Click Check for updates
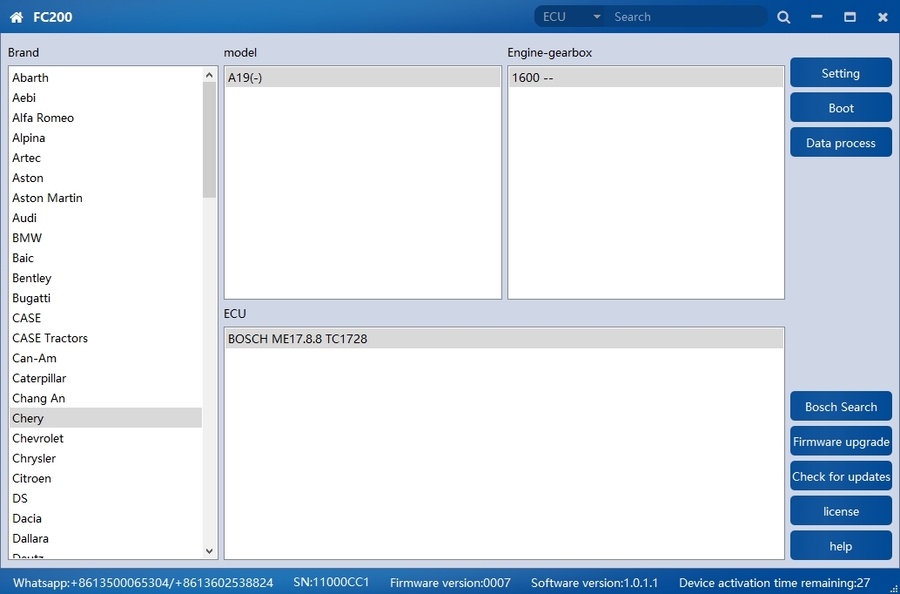The image size is (900, 594). click(x=840, y=477)
